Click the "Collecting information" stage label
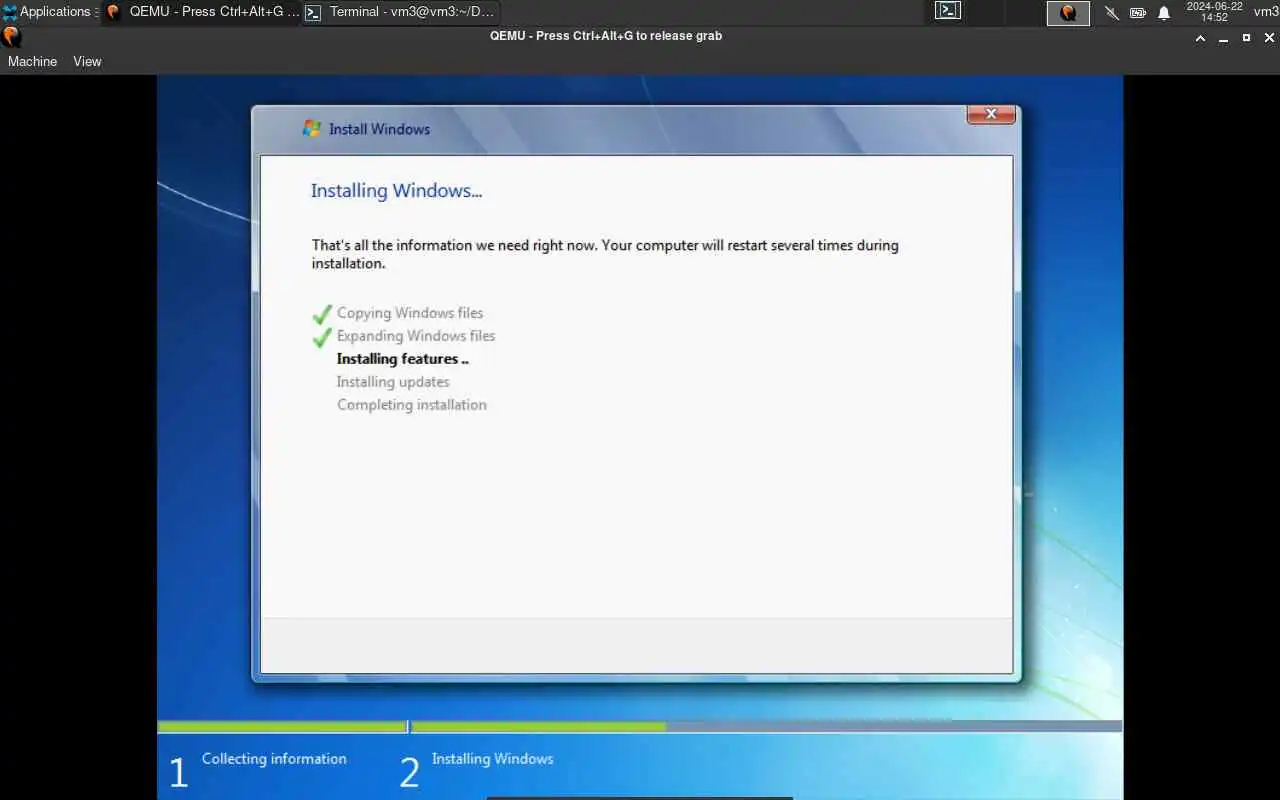 pyautogui.click(x=274, y=759)
